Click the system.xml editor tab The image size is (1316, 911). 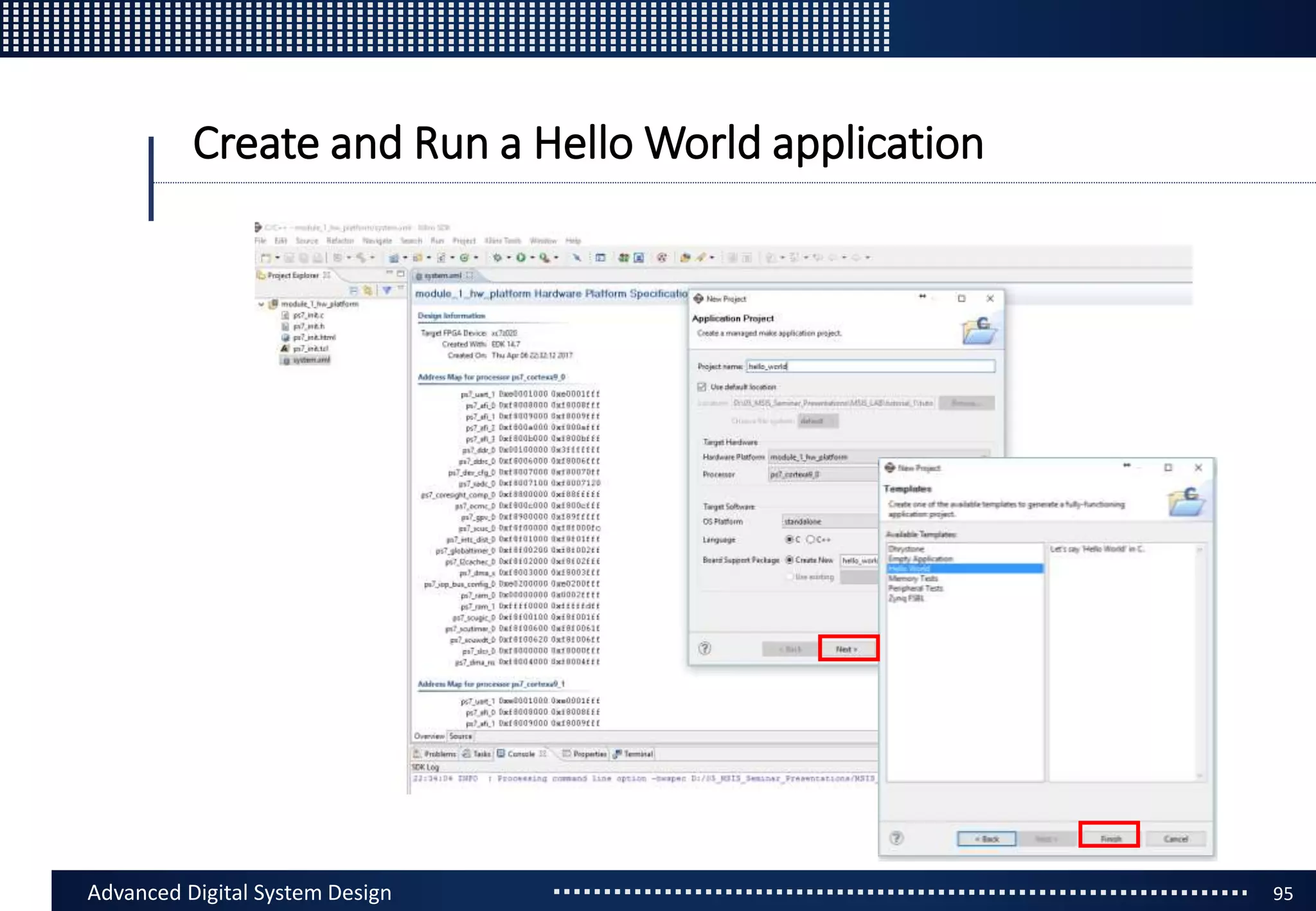pyautogui.click(x=442, y=275)
